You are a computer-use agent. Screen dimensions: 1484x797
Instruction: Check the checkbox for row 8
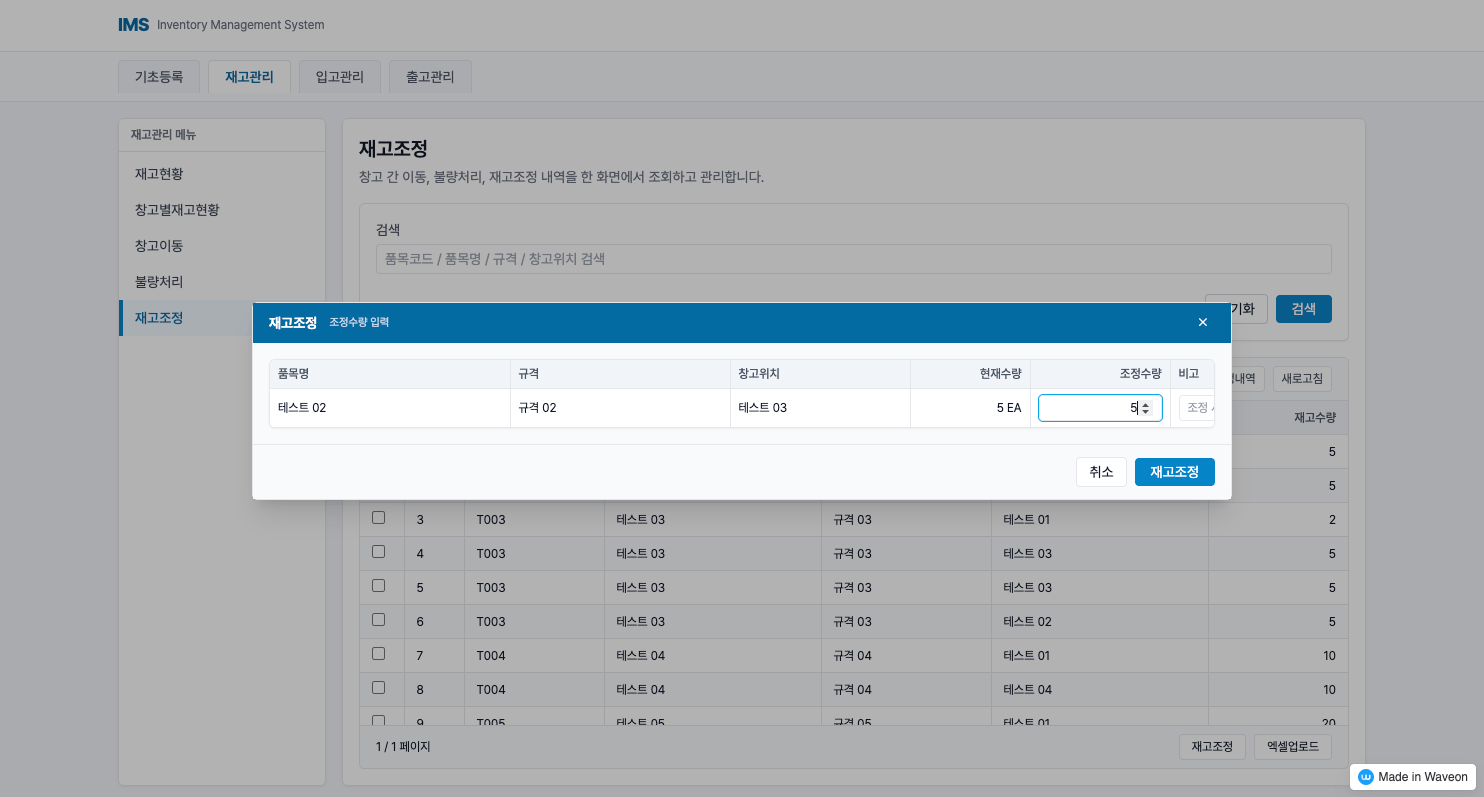(x=378, y=688)
